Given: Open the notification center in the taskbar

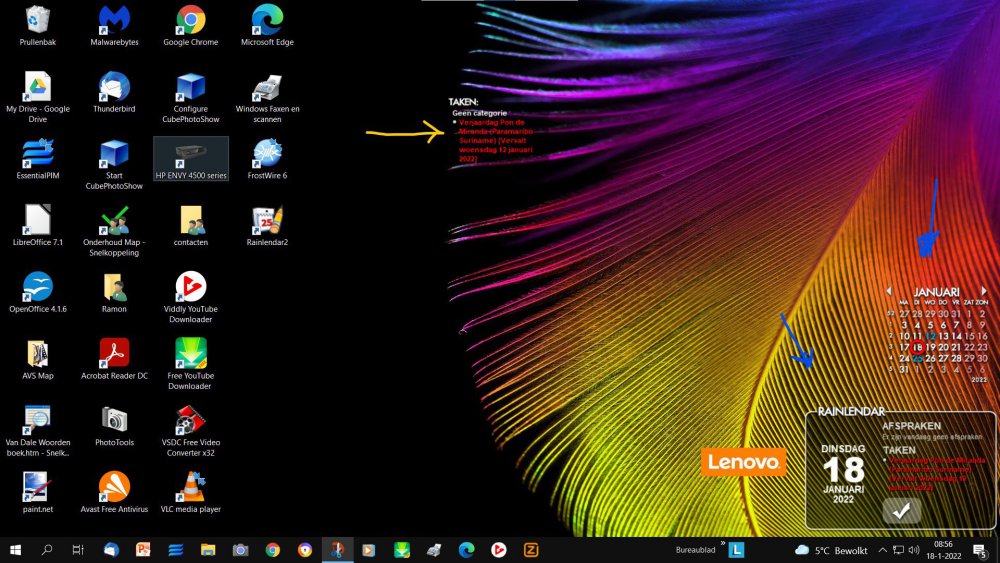Looking at the screenshot, I should click(x=979, y=550).
